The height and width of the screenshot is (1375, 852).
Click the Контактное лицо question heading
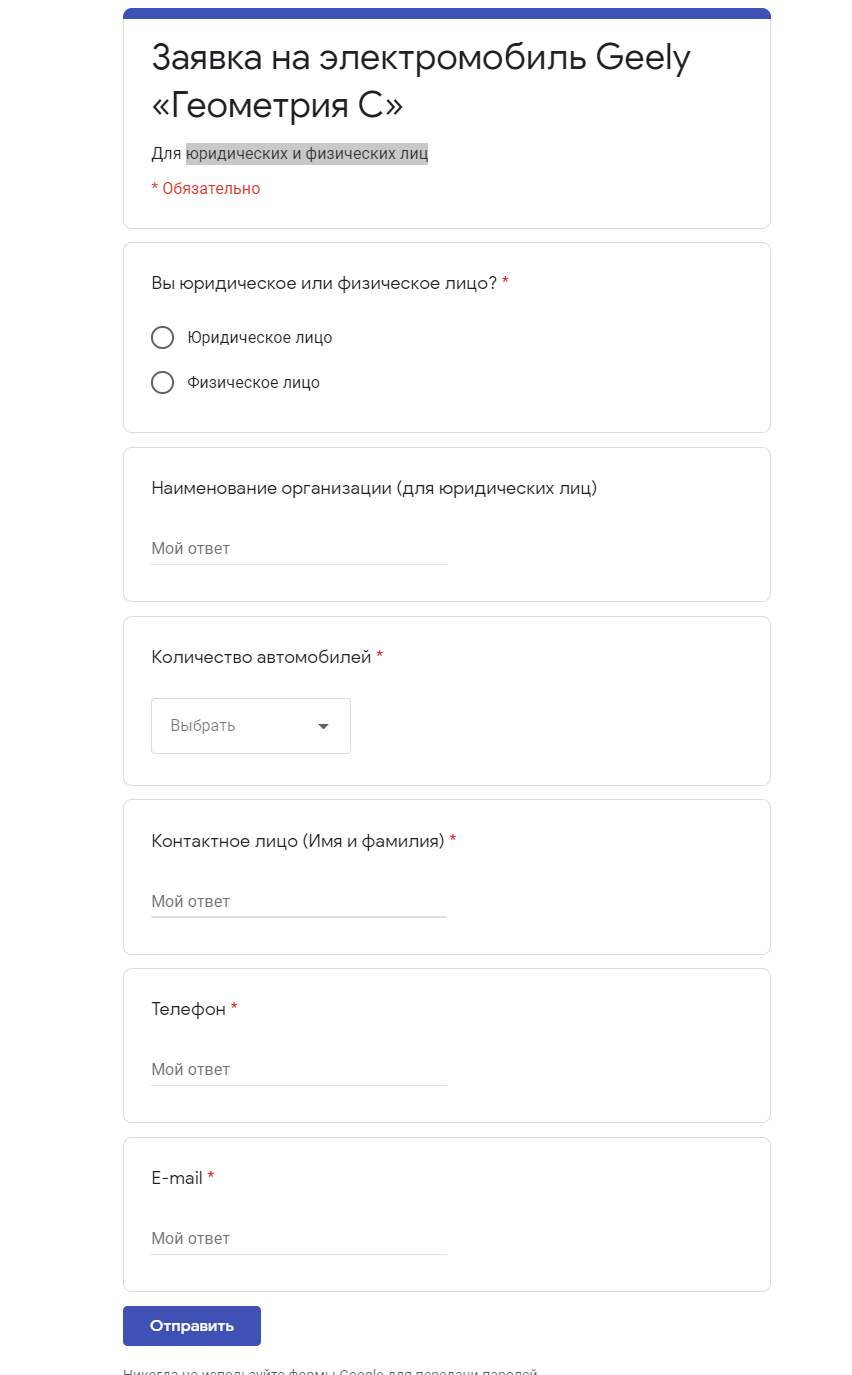[298, 841]
